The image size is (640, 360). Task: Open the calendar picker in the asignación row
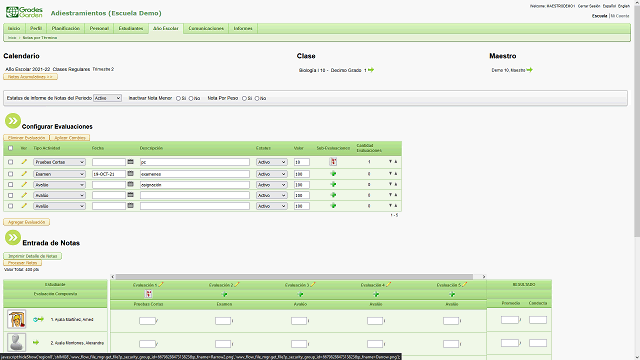131,184
